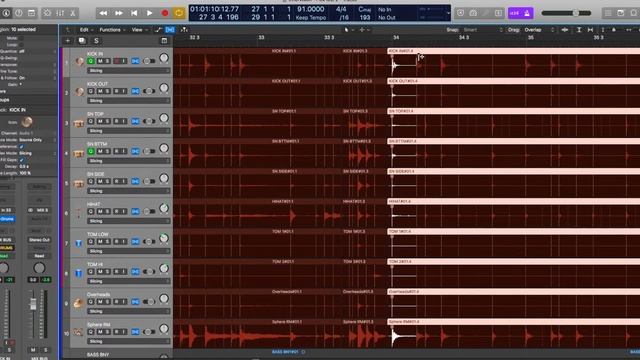Toggle the yellow Cycle mode button

179,13
